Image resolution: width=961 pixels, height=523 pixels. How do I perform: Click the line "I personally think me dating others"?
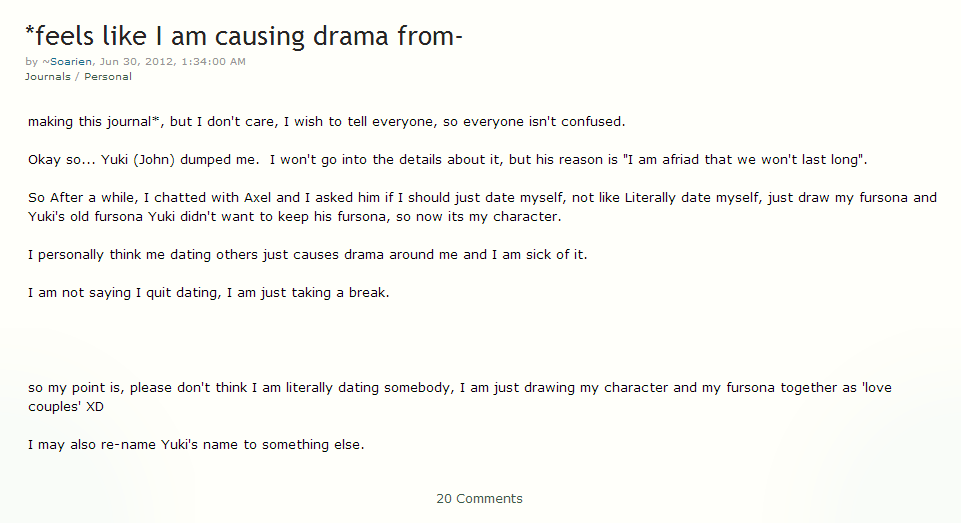(x=307, y=255)
